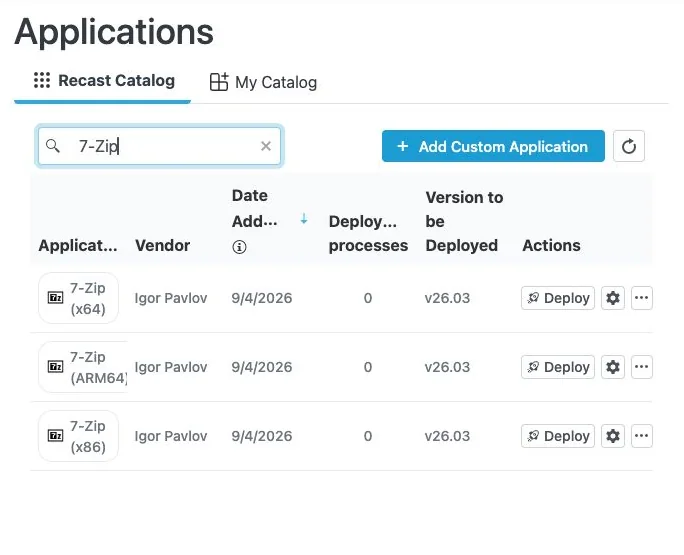Screen dimensions: 684x555
Task: Open more options for 7-Zip (ARM64)
Action: pyautogui.click(x=641, y=367)
